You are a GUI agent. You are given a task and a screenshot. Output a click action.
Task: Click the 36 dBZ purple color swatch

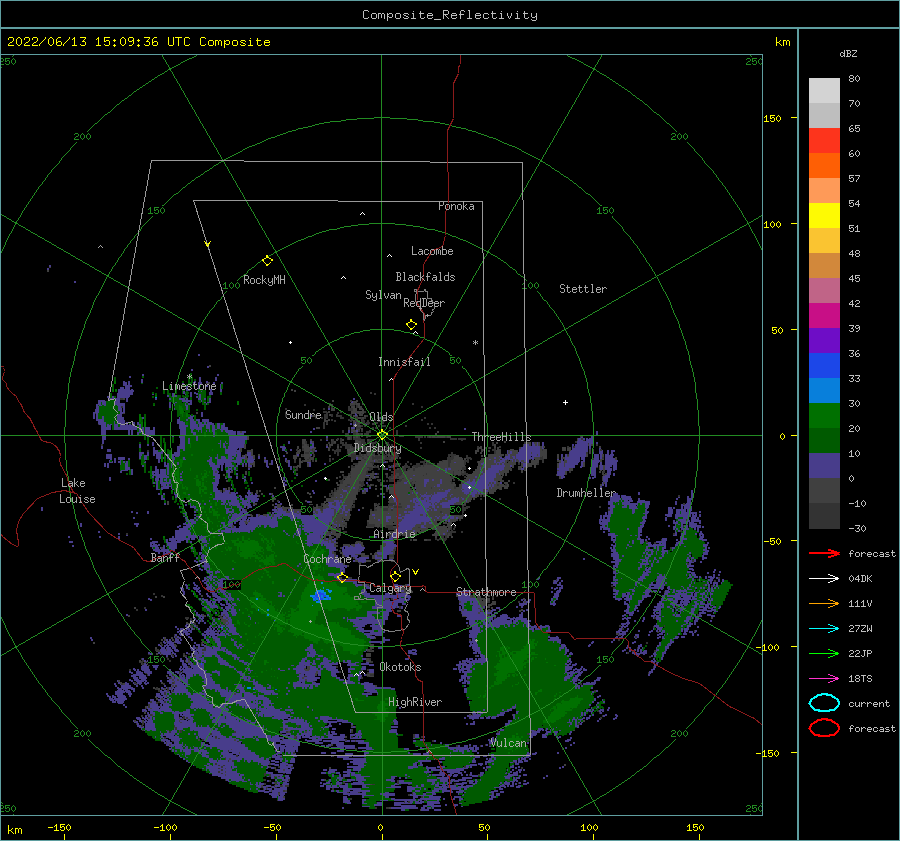tap(824, 341)
